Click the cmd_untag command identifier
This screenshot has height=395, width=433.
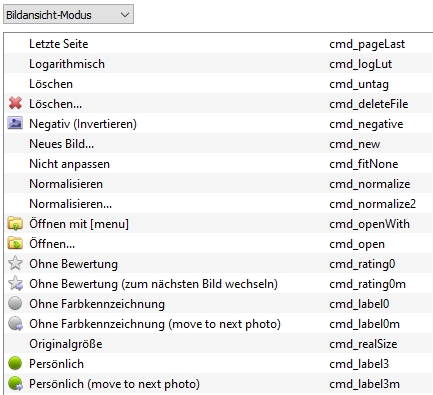point(359,84)
